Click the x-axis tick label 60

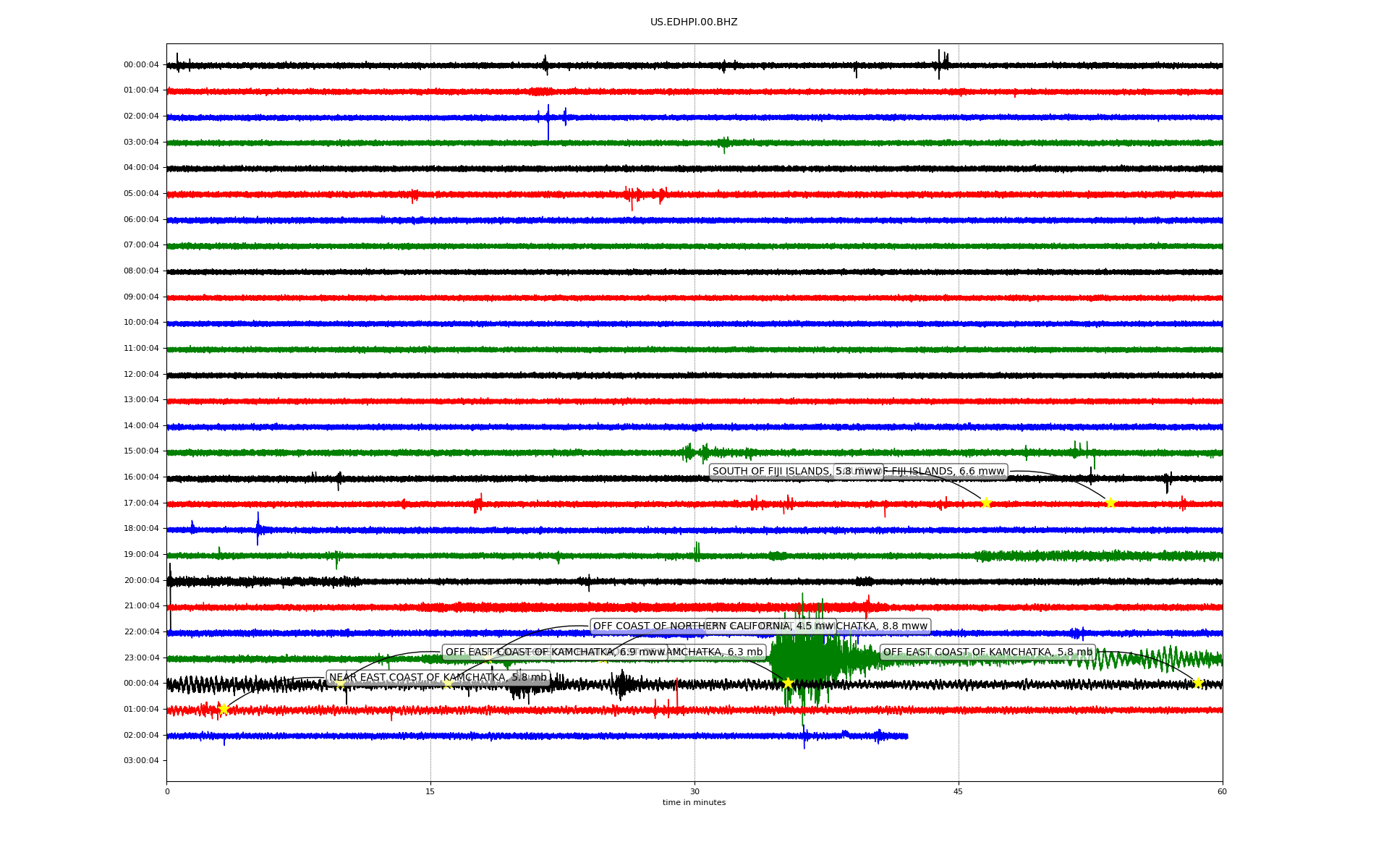click(x=1222, y=792)
